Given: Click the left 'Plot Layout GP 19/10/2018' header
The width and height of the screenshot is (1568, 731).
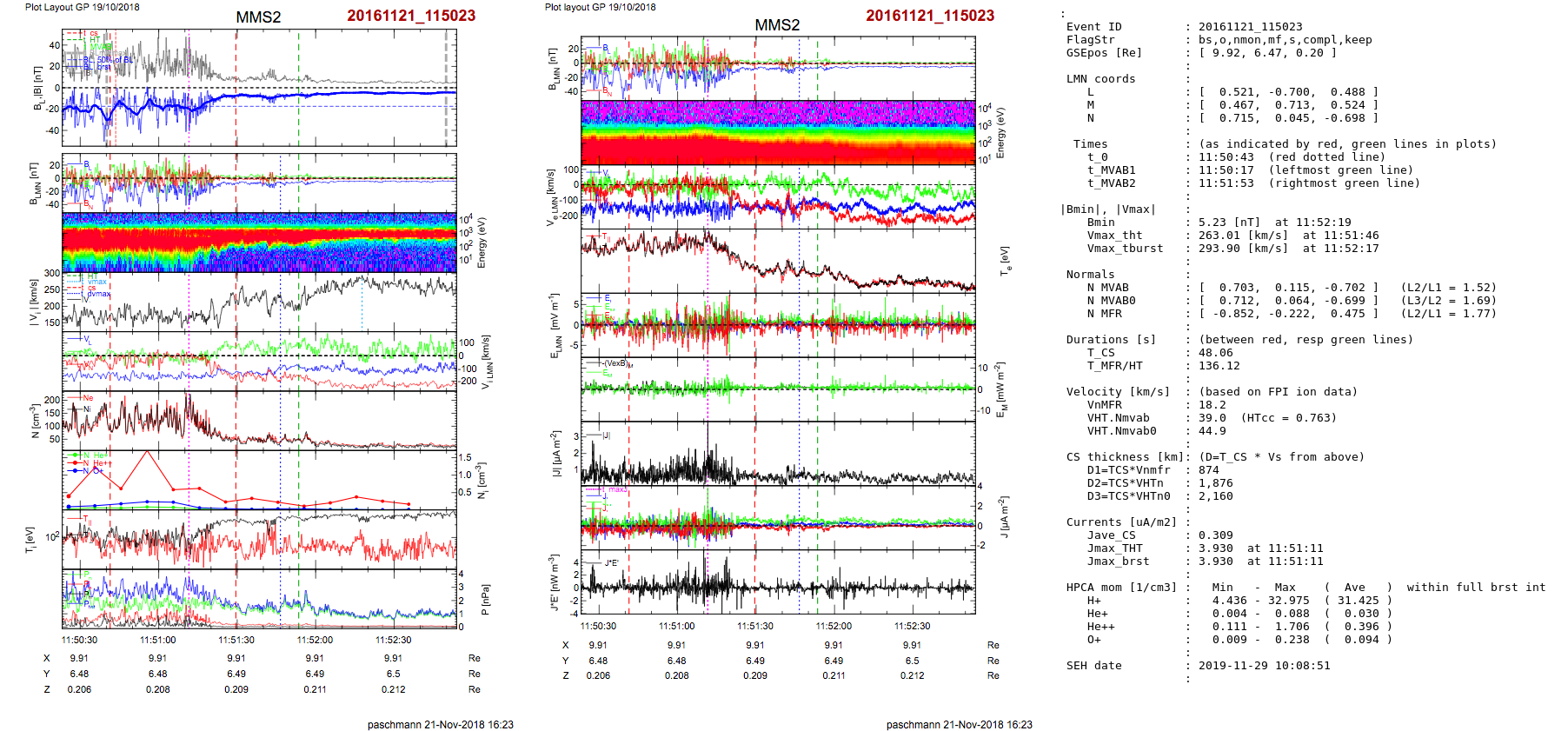Looking at the screenshot, I should coord(82,7).
